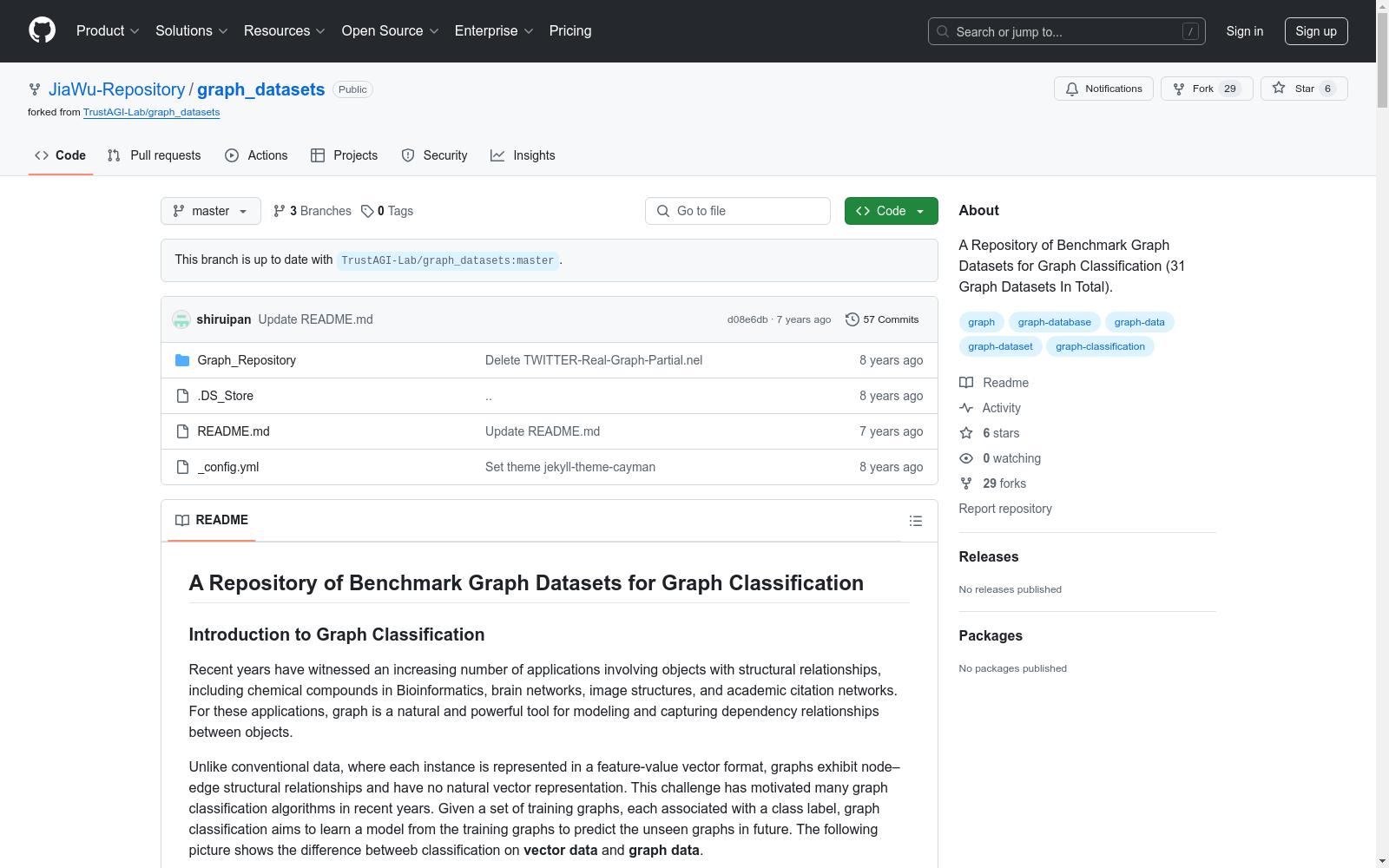Open commit 'Set theme jekyll-theme-cayman'
This screenshot has height=868, width=1389.
[x=570, y=467]
